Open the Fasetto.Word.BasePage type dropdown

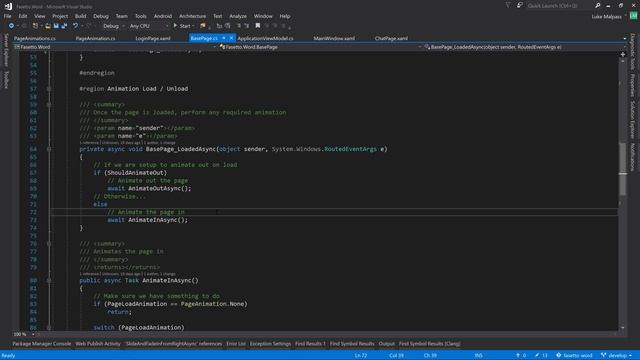point(320,47)
